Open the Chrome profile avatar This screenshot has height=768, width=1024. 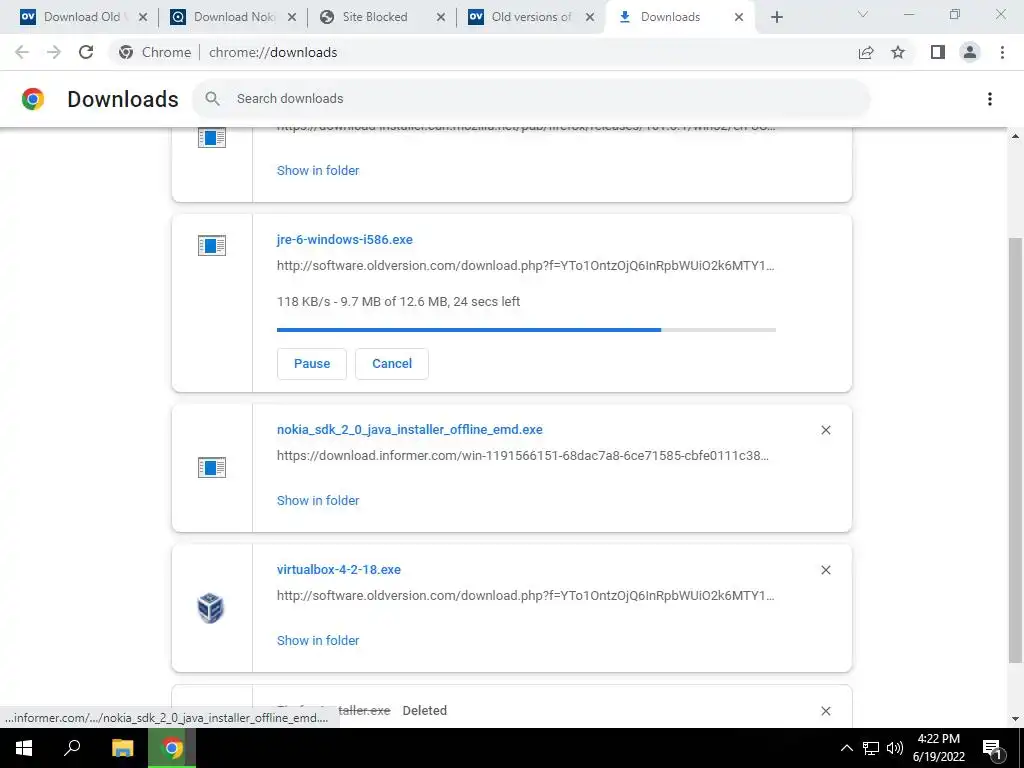(x=970, y=52)
